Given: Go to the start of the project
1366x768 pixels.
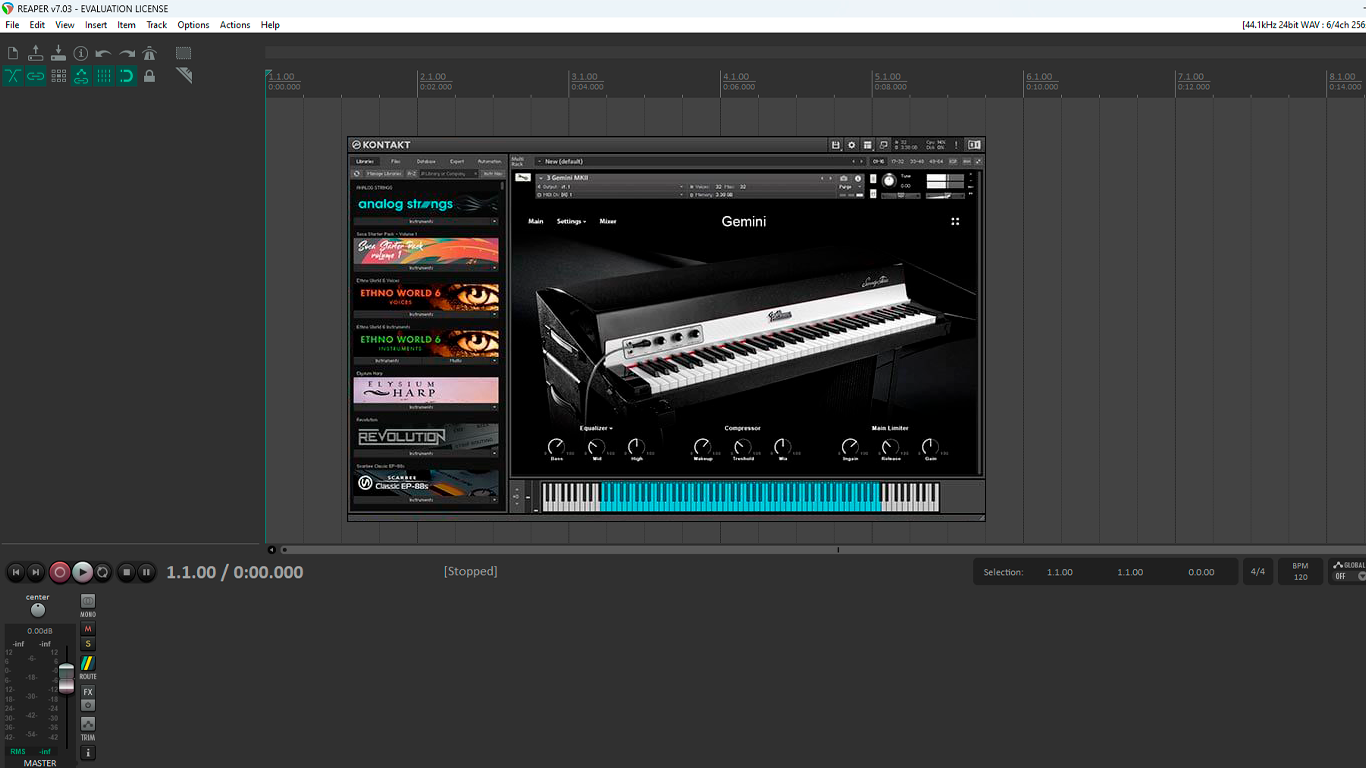Looking at the screenshot, I should (x=15, y=572).
